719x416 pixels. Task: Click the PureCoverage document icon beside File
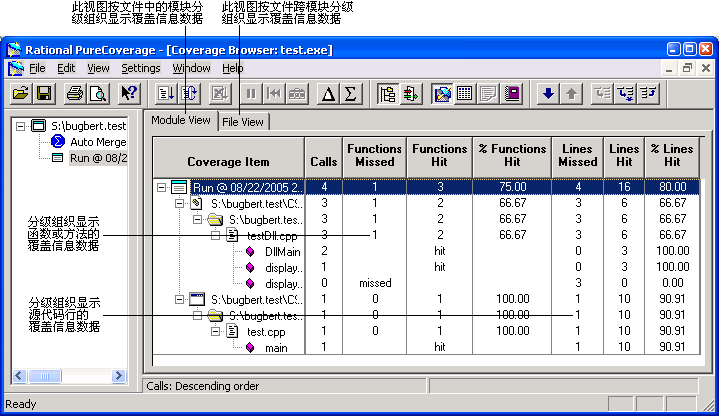[x=16, y=68]
